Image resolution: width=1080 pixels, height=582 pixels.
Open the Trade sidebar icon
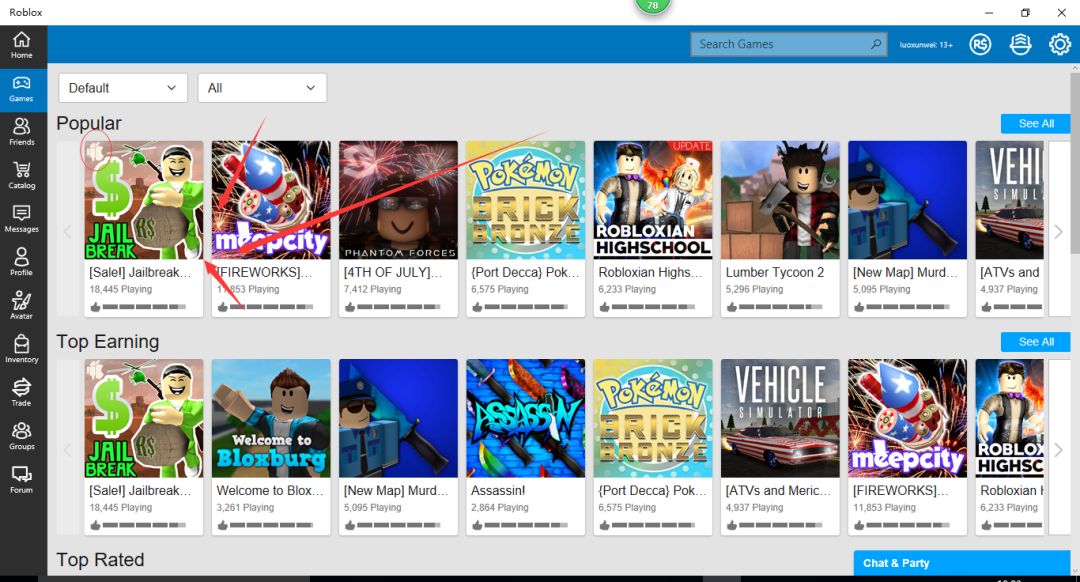coord(21,391)
